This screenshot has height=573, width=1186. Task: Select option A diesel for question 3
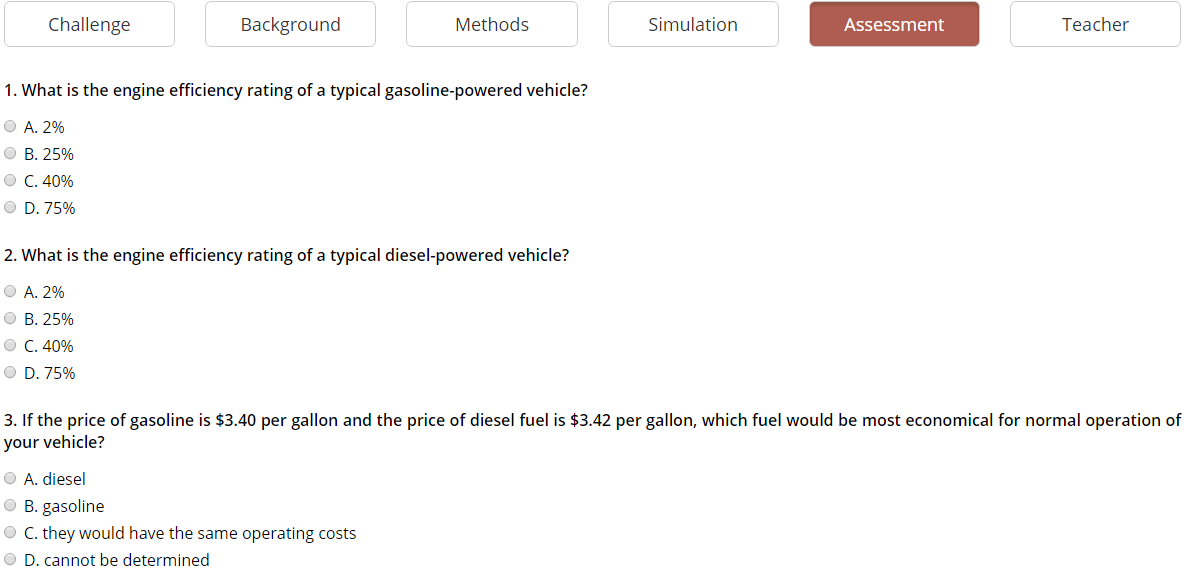click(10, 478)
